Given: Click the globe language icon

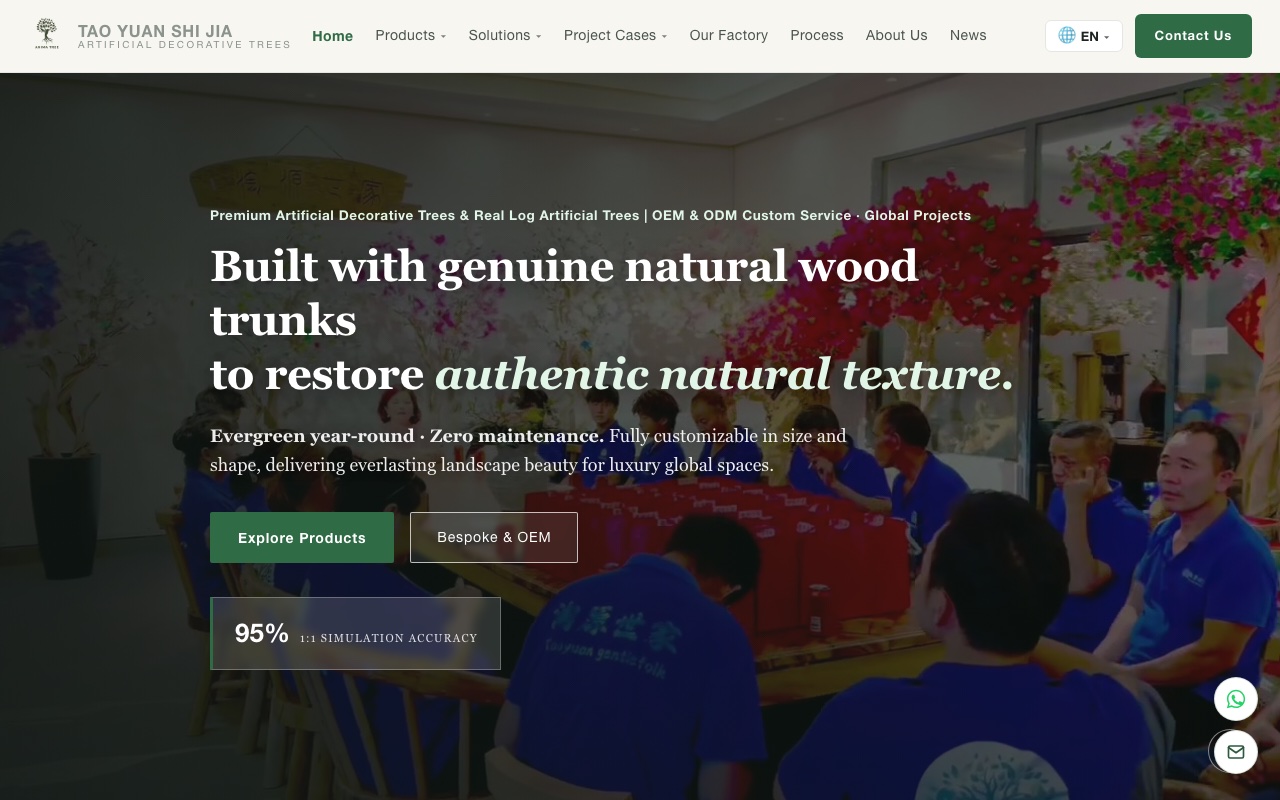Looking at the screenshot, I should pyautogui.click(x=1067, y=35).
